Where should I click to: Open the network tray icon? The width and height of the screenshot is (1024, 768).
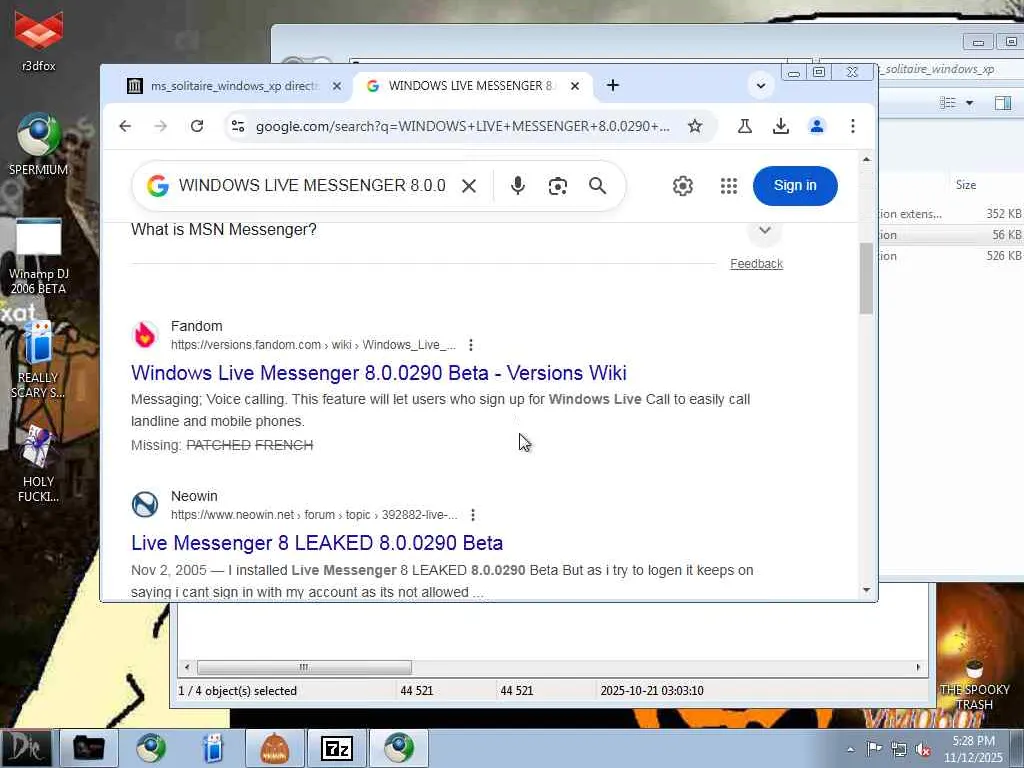point(899,749)
